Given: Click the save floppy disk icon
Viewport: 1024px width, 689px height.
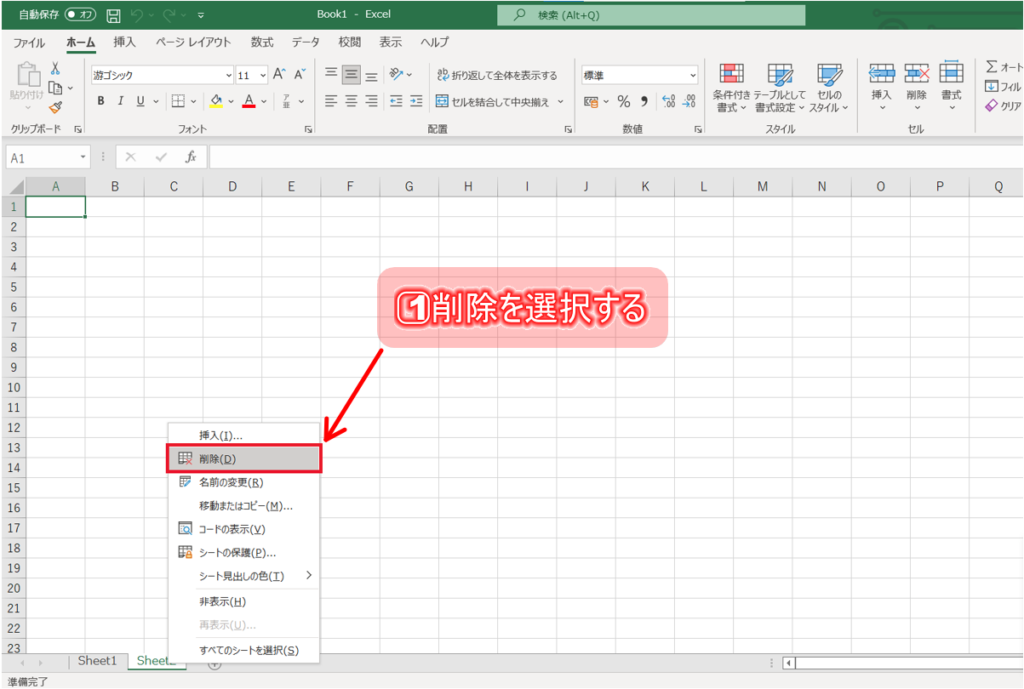Looking at the screenshot, I should point(113,16).
